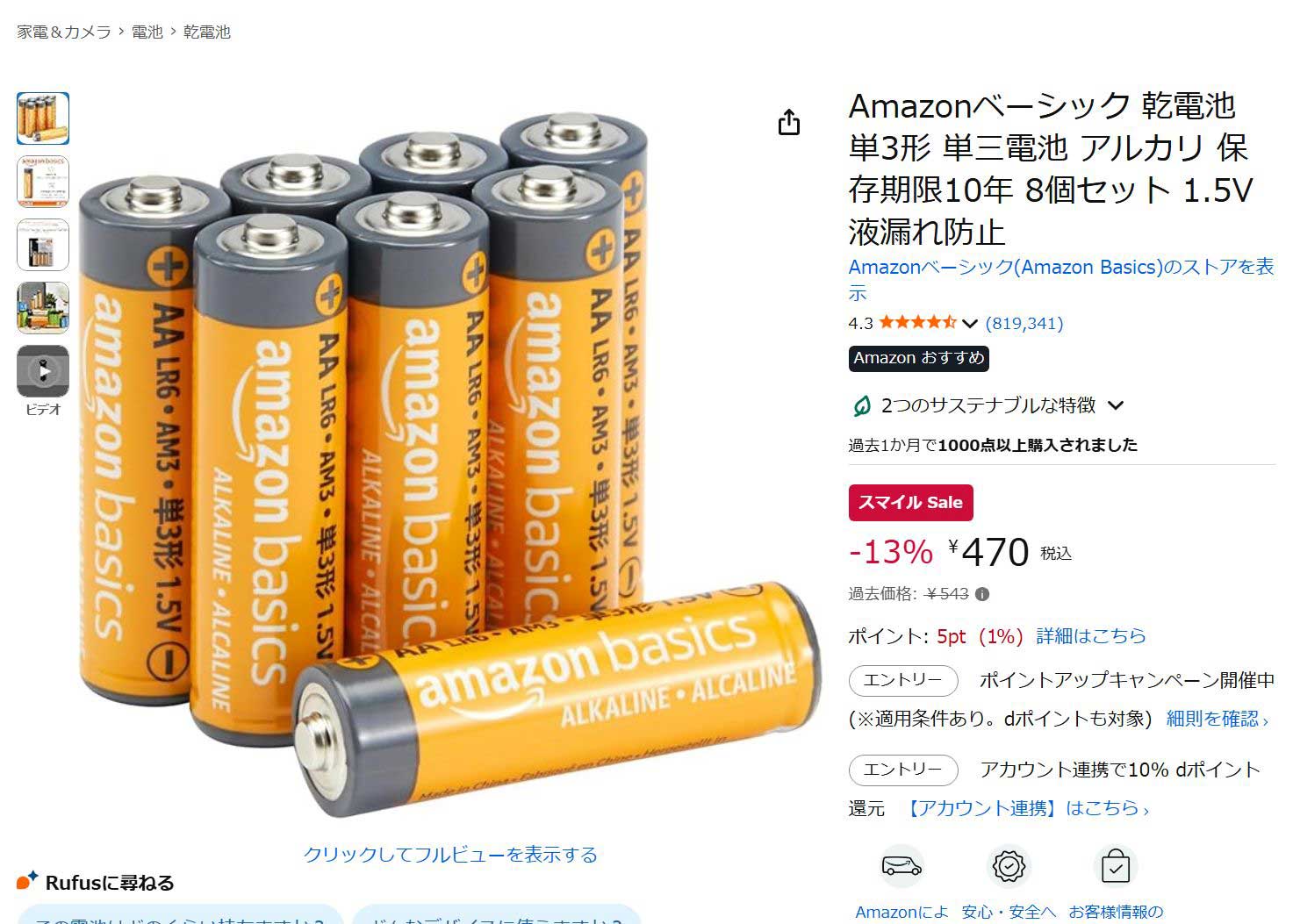
Task: Click the security badge icon
Action: (x=1009, y=867)
